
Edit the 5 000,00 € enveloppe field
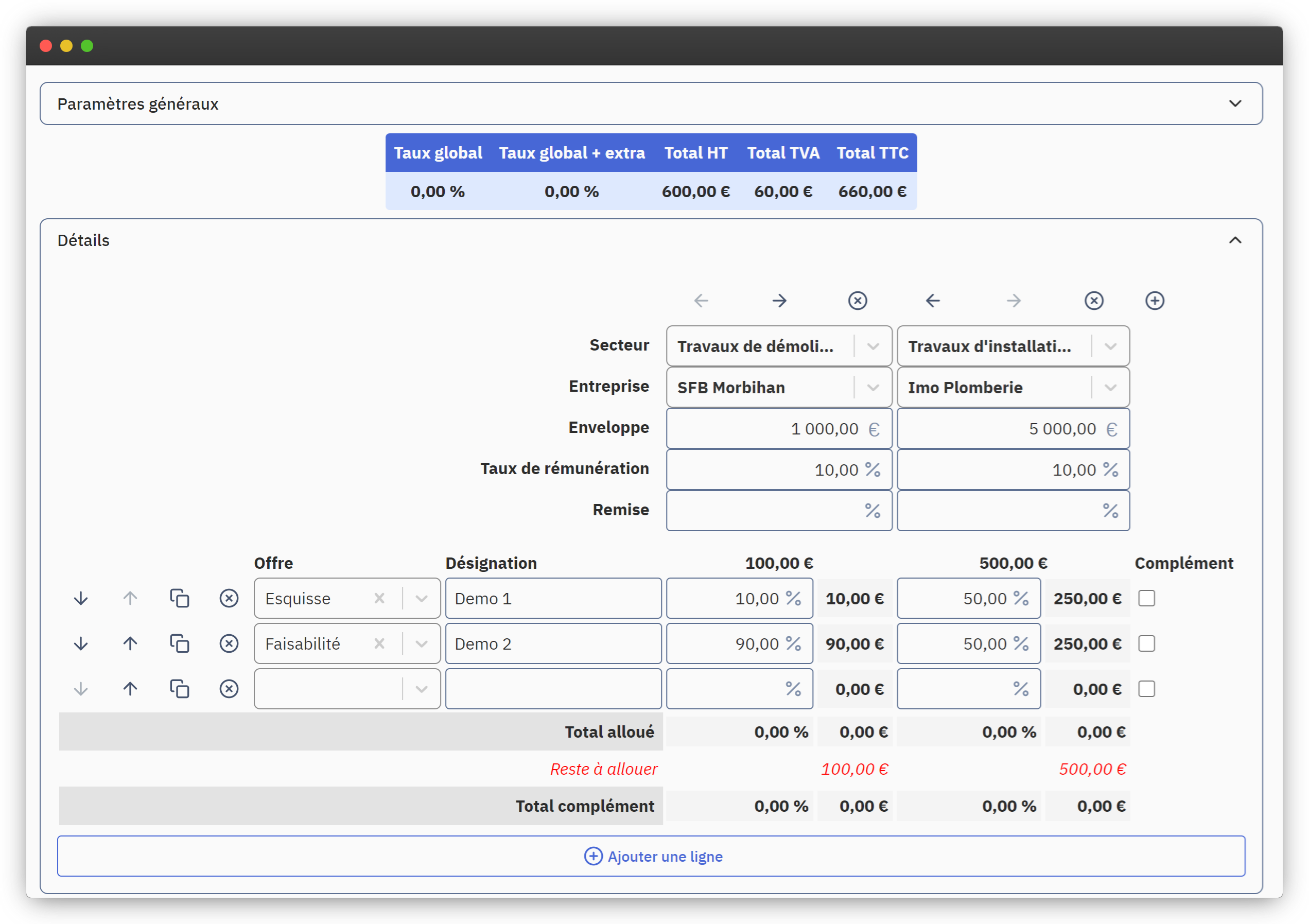[x=1013, y=428]
